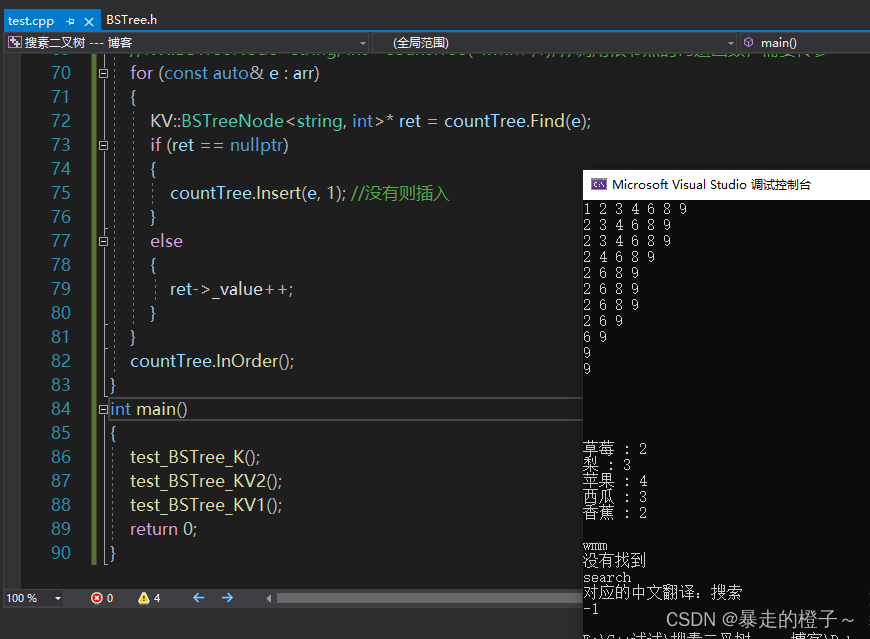The height and width of the screenshot is (639, 870).
Task: Click console output line 香蕉 : 2
Action: (x=615, y=513)
